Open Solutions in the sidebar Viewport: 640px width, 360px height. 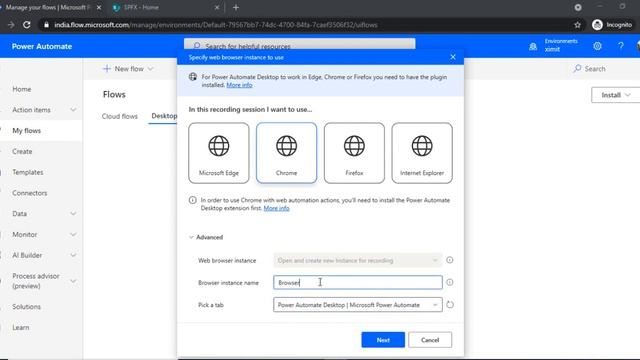coord(27,307)
